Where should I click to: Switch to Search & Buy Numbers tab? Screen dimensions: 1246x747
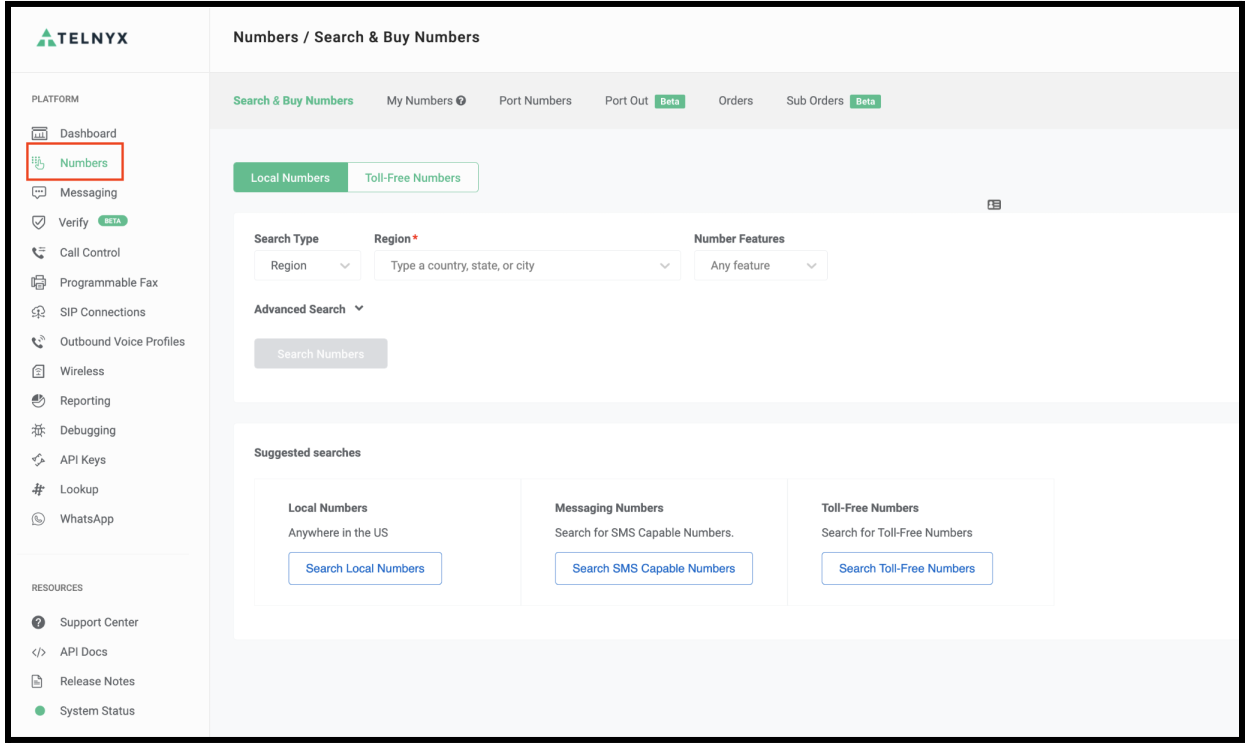click(293, 101)
